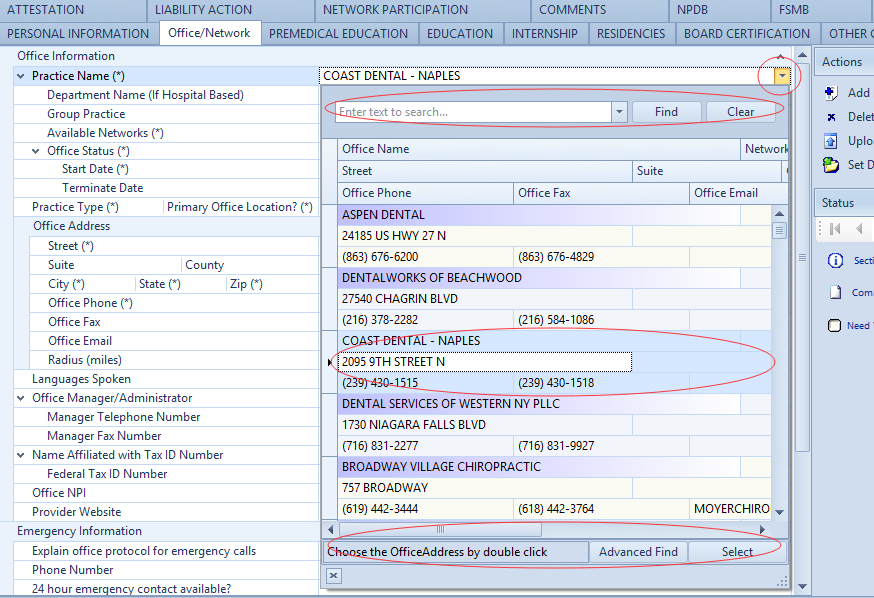Click the Office Name column header

pyautogui.click(x=538, y=149)
